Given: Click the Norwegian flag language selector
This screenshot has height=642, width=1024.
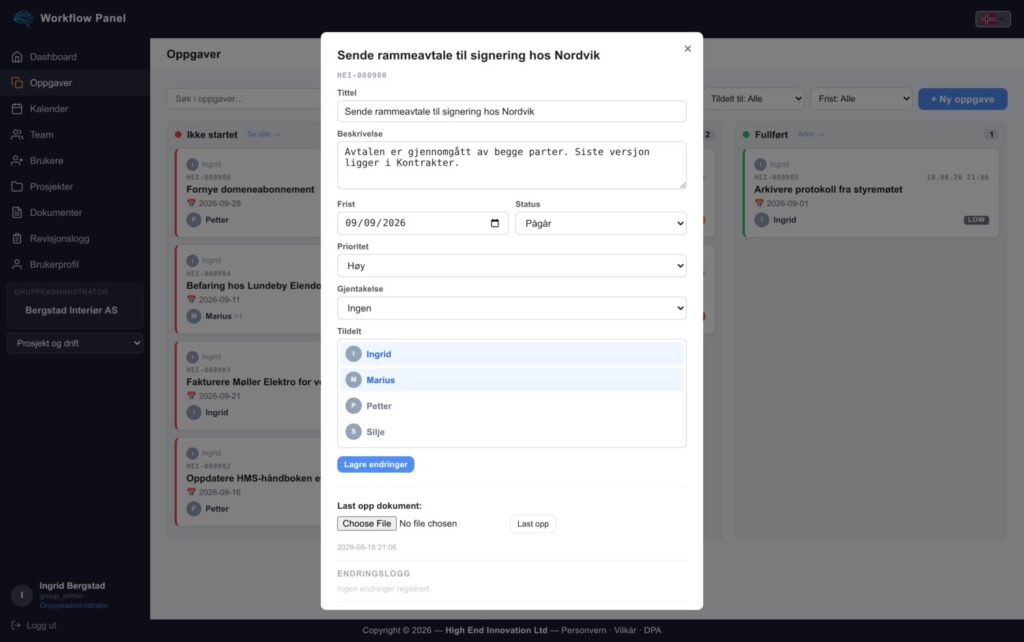Looking at the screenshot, I should coord(993,19).
